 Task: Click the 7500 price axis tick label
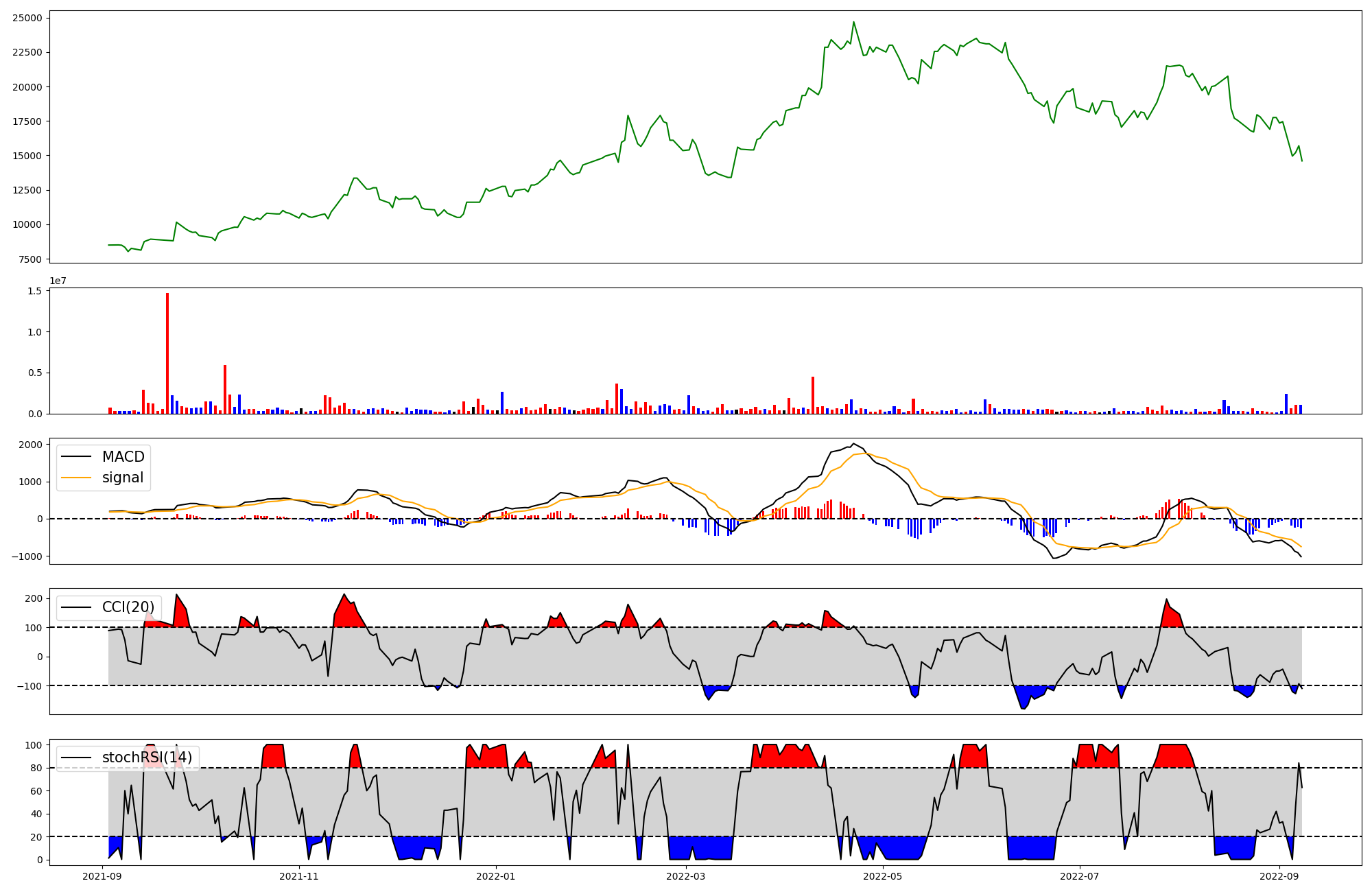[x=29, y=259]
